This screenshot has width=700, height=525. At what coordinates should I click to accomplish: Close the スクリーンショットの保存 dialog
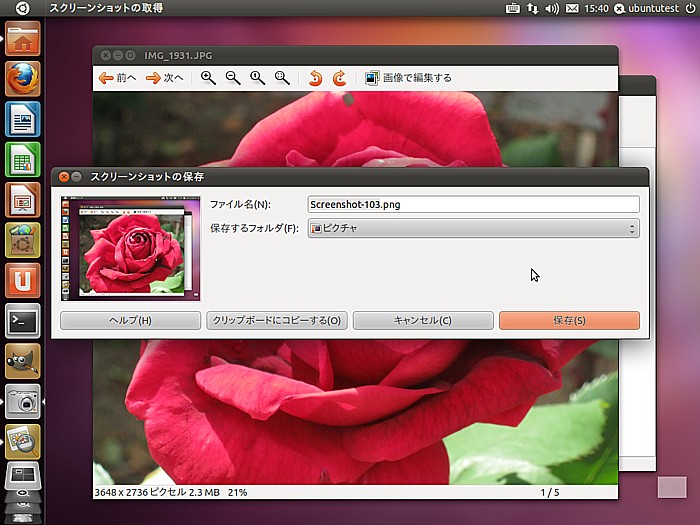tap(64, 177)
